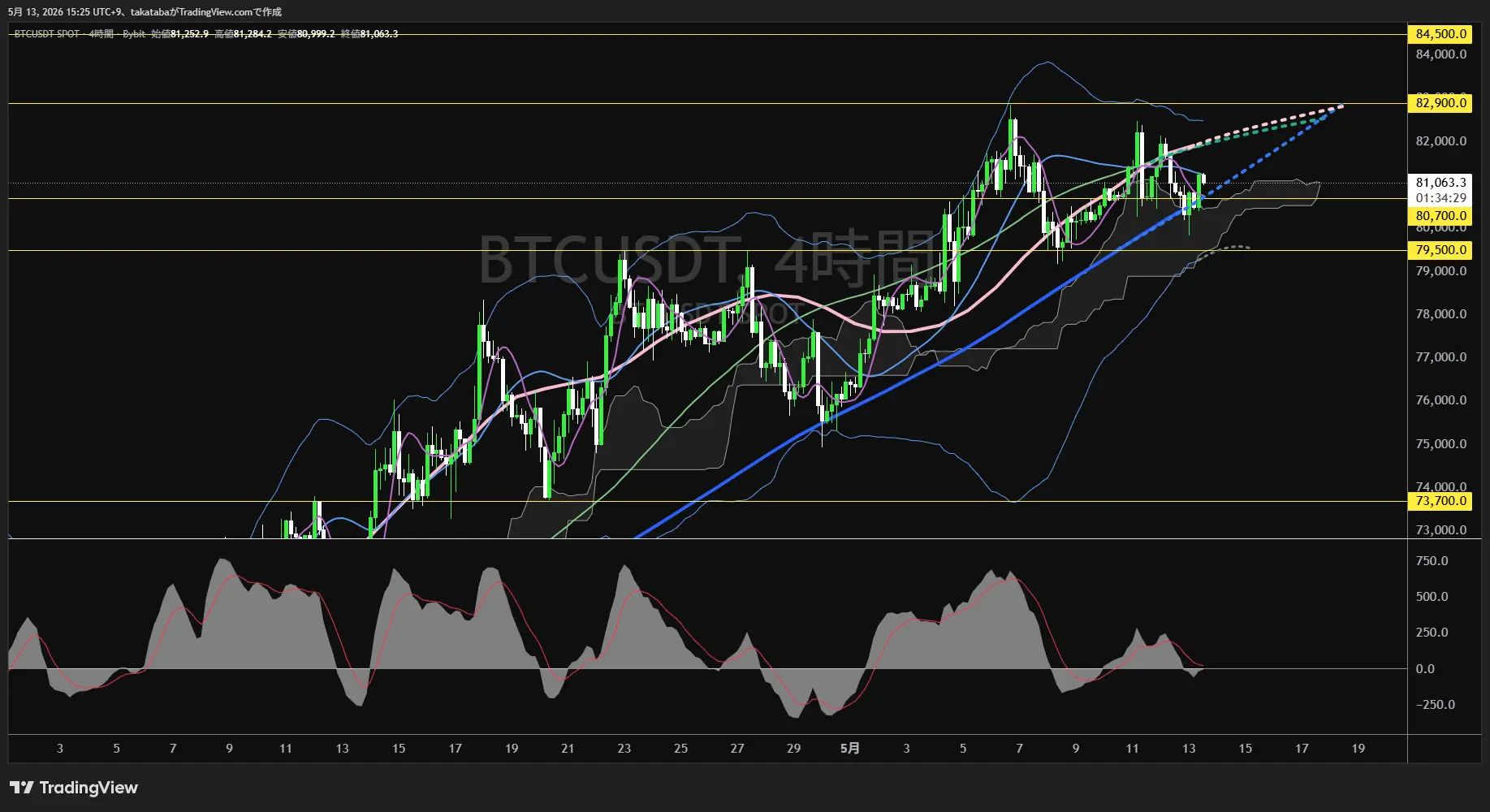This screenshot has width=1490, height=812.
Task: Select the yellow 84,500.0 price label
Action: [1440, 34]
